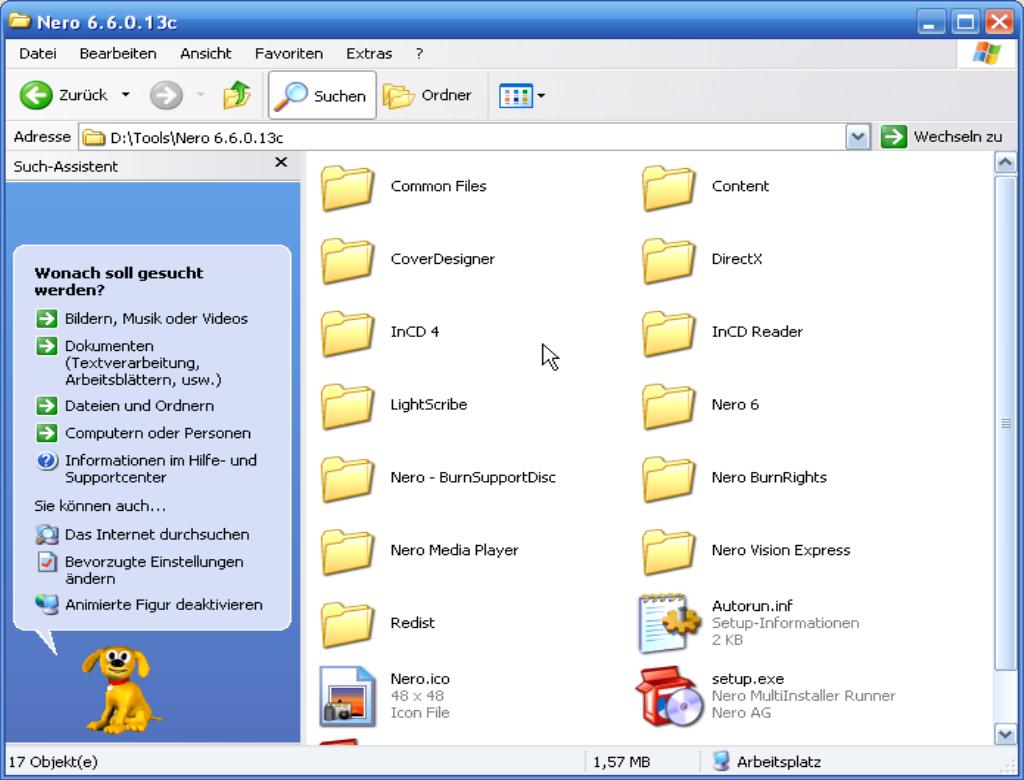Open the Bearbeiten menu
The width and height of the screenshot is (1024, 780).
pyautogui.click(x=118, y=54)
